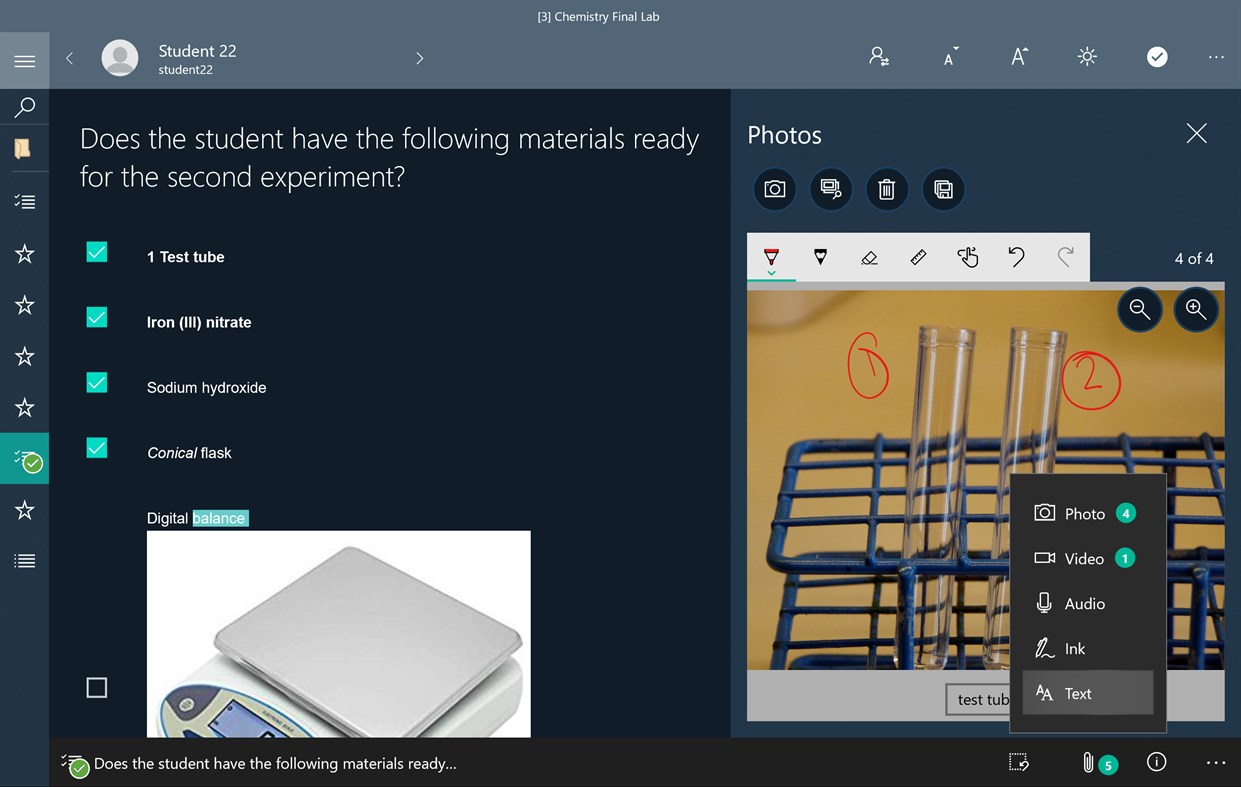Save the photo using the disk icon
Screen dimensions: 1241x787
tap(943, 189)
